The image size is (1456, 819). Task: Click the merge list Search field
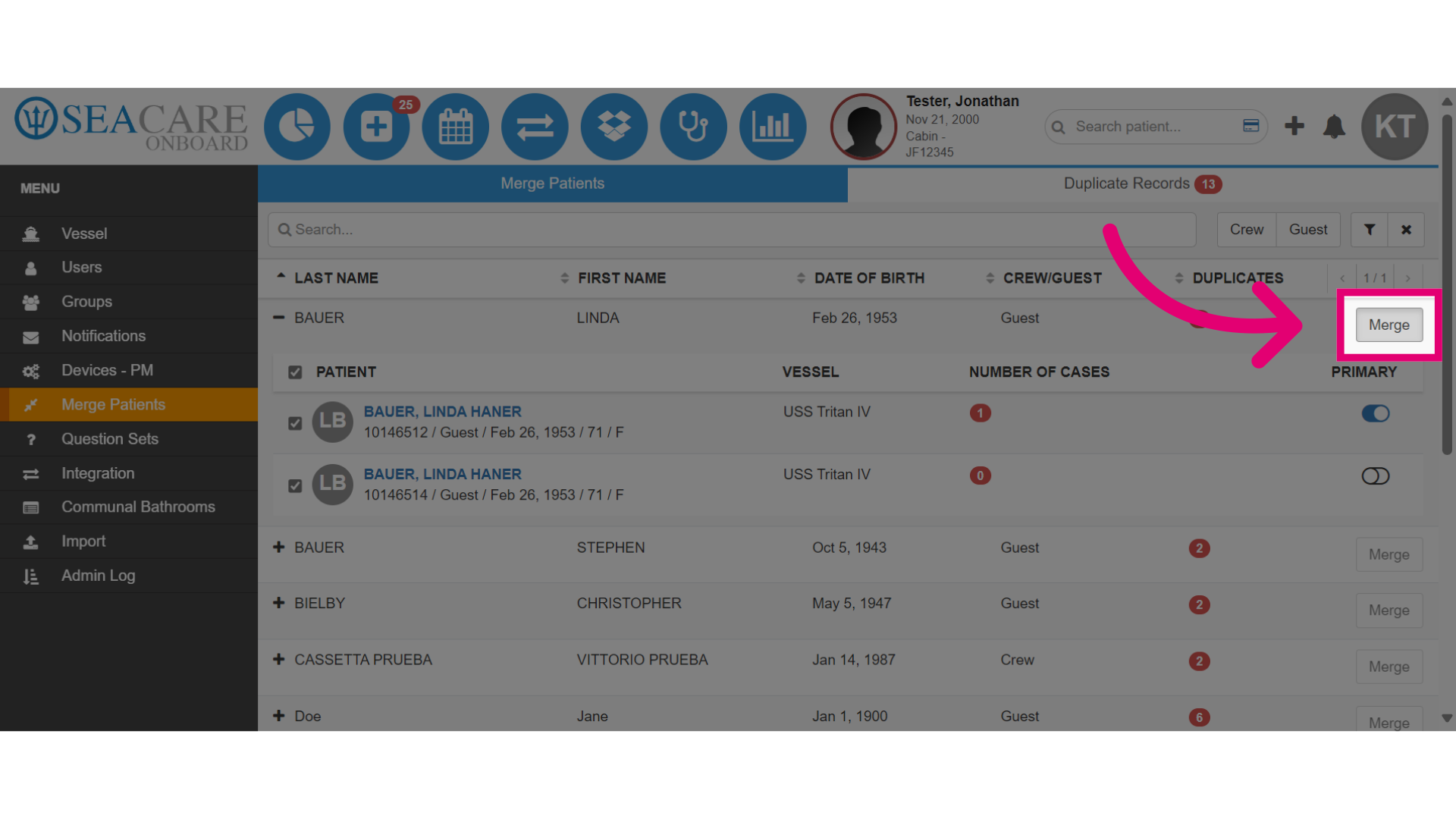[732, 229]
